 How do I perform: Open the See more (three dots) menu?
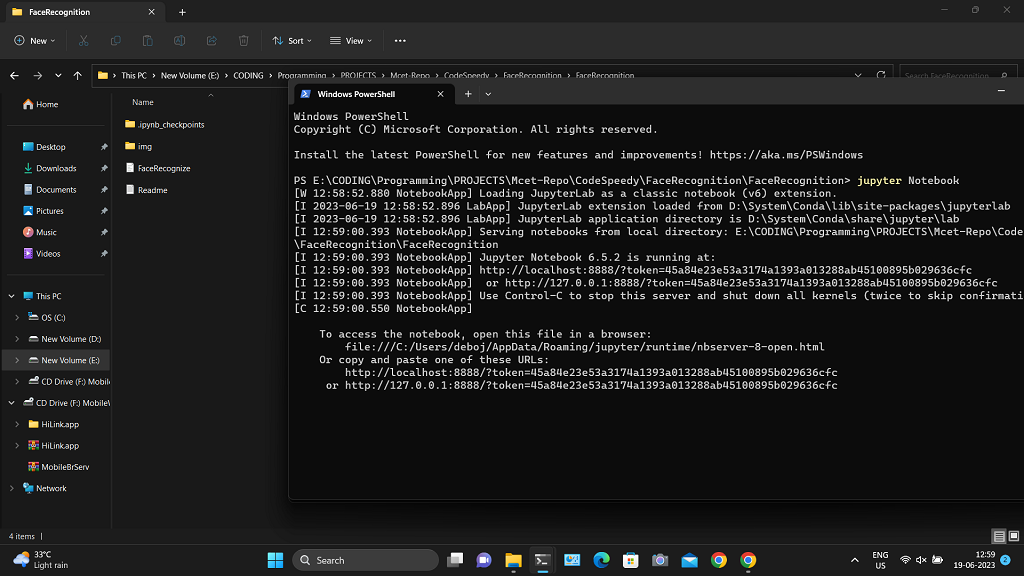[400, 40]
